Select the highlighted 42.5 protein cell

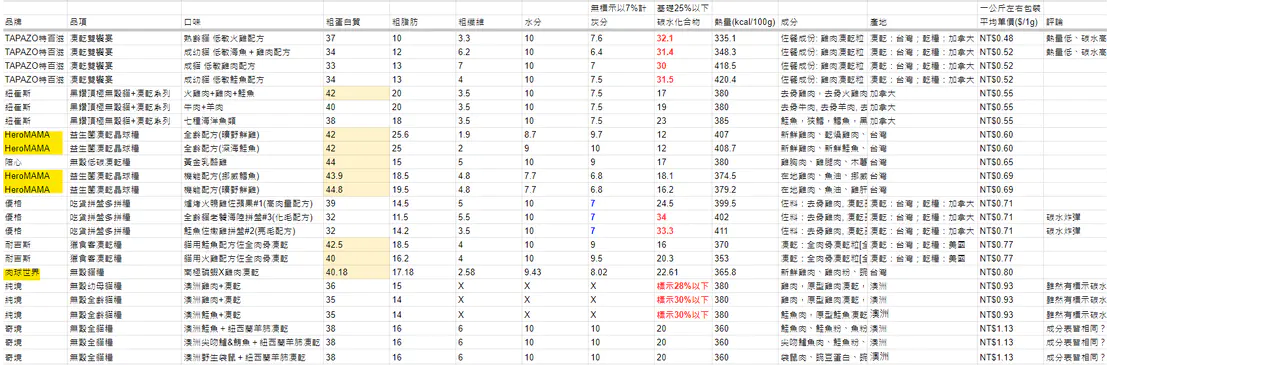point(357,244)
